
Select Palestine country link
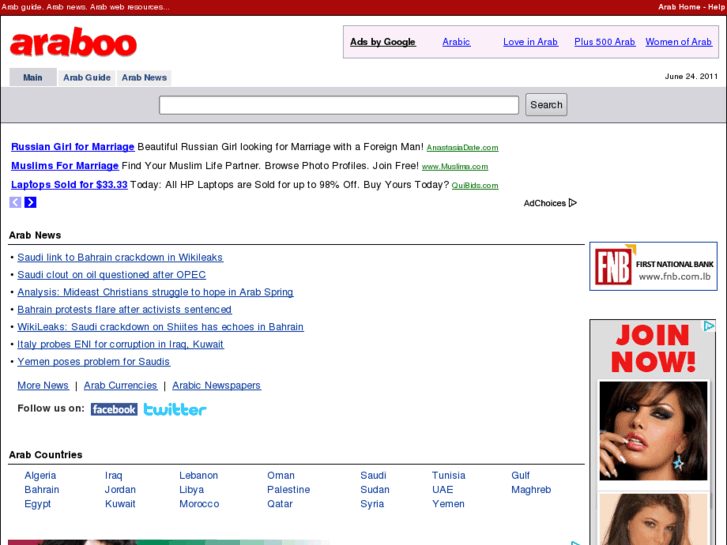pos(288,490)
